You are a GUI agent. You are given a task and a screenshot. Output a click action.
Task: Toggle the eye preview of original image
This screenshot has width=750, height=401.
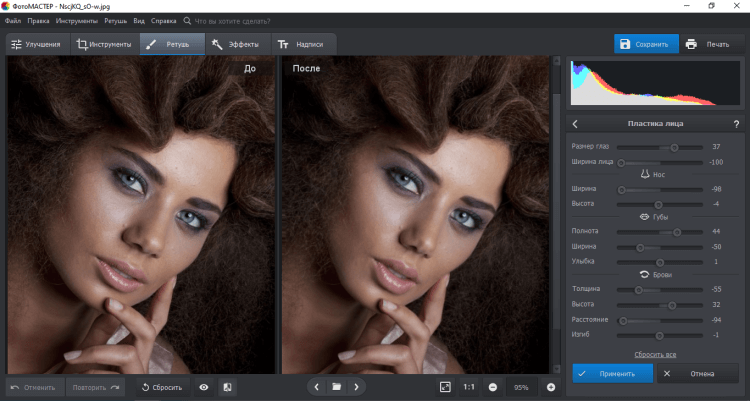pyautogui.click(x=204, y=387)
